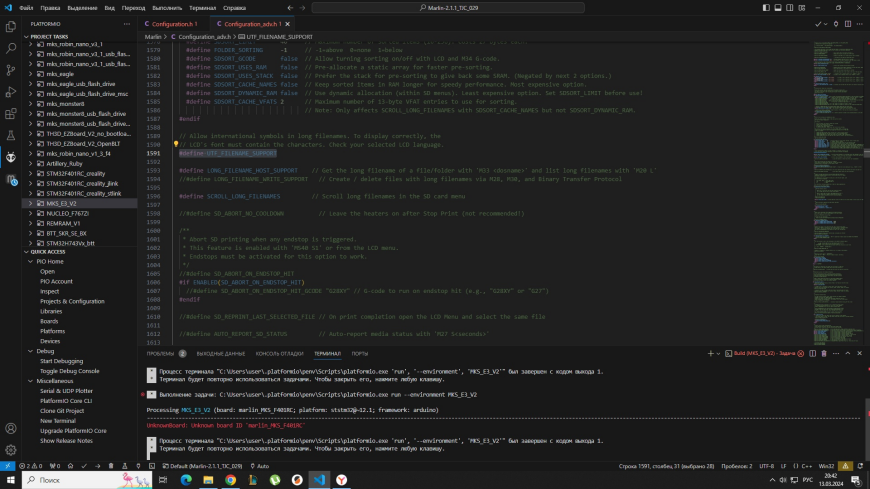Click the PlatformIO alien head icon

click(x=10, y=157)
